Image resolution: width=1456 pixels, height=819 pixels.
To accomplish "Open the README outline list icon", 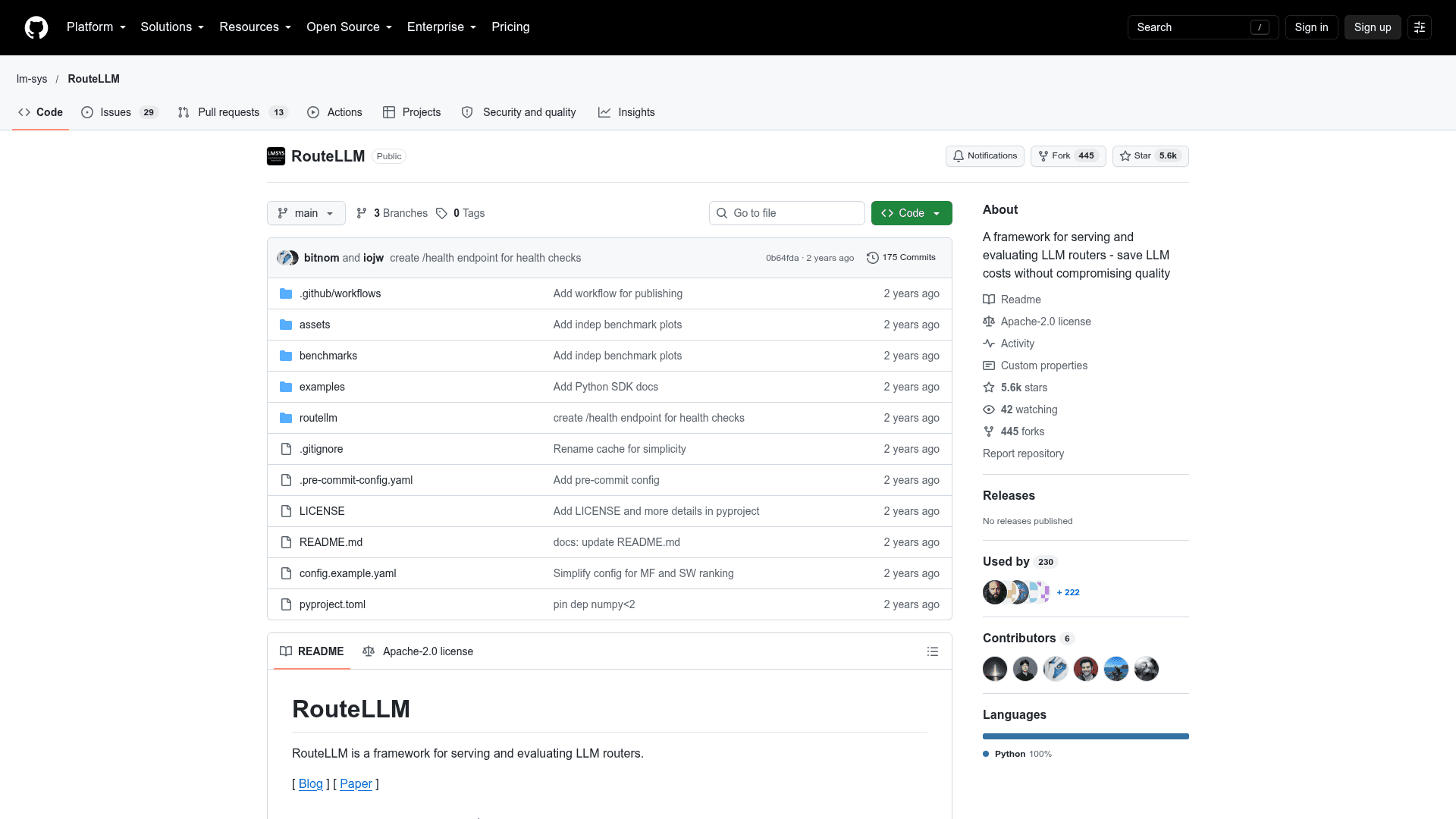I will pyautogui.click(x=933, y=651).
